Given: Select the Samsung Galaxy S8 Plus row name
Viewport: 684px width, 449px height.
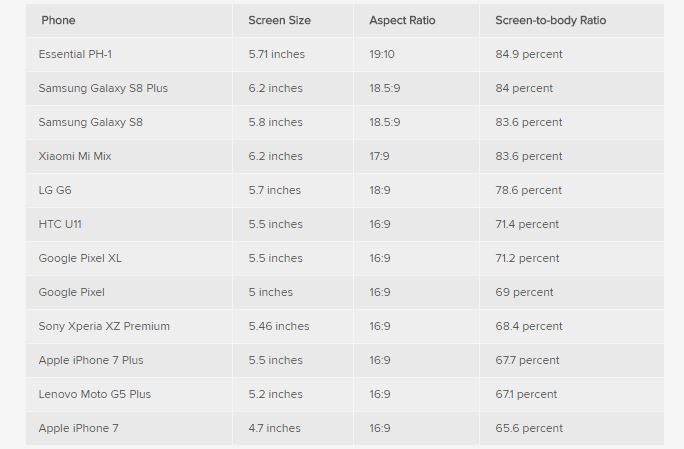Looking at the screenshot, I should coord(103,88).
